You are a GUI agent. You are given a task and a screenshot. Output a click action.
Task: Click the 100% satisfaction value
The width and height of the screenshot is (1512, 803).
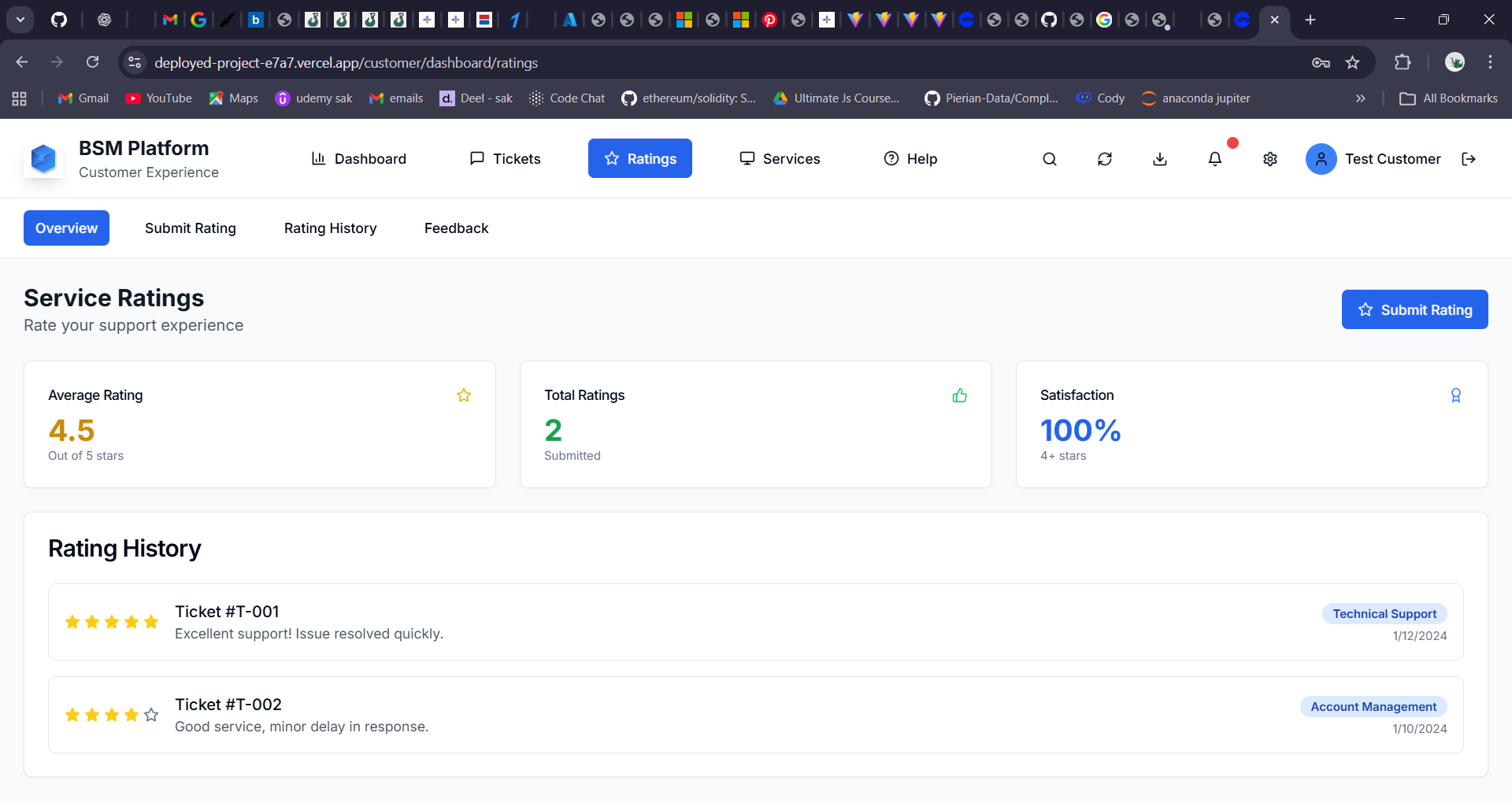pos(1080,431)
